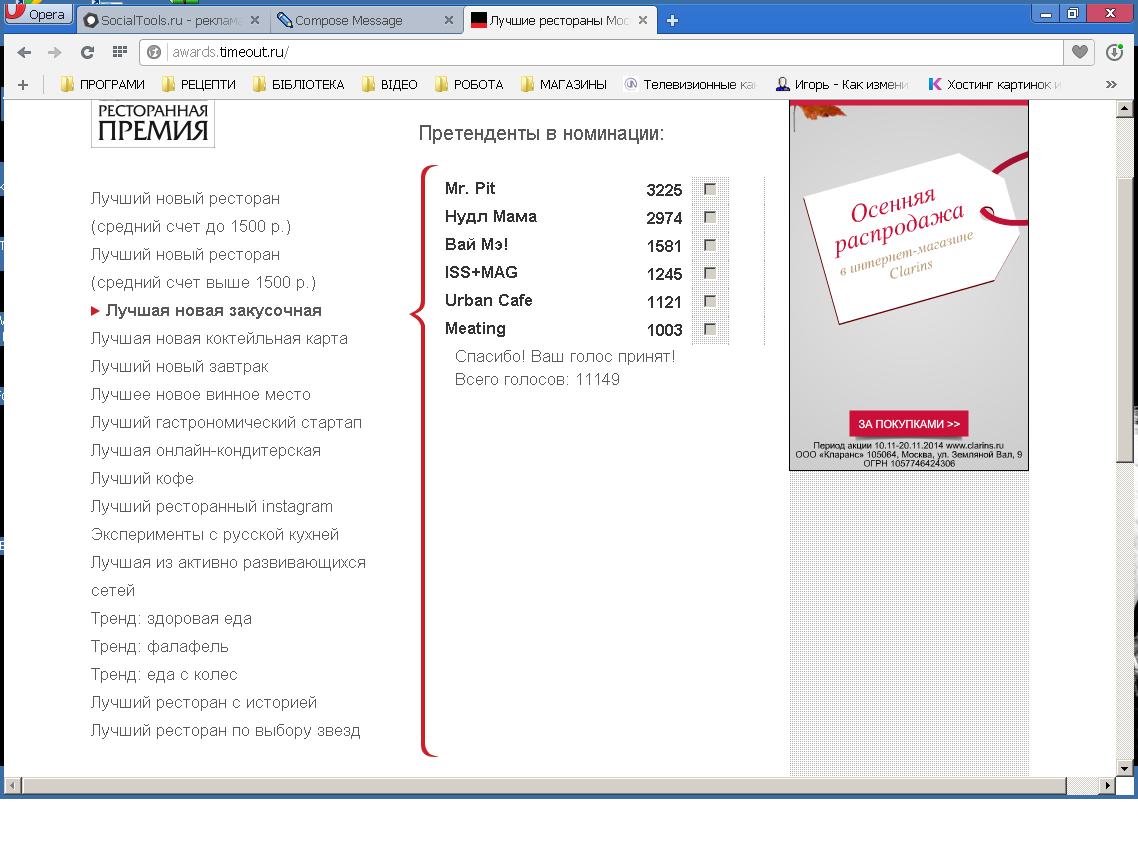Open Тренд: фалафель nomination
Screen dimensions: 1138x857
click(160, 647)
